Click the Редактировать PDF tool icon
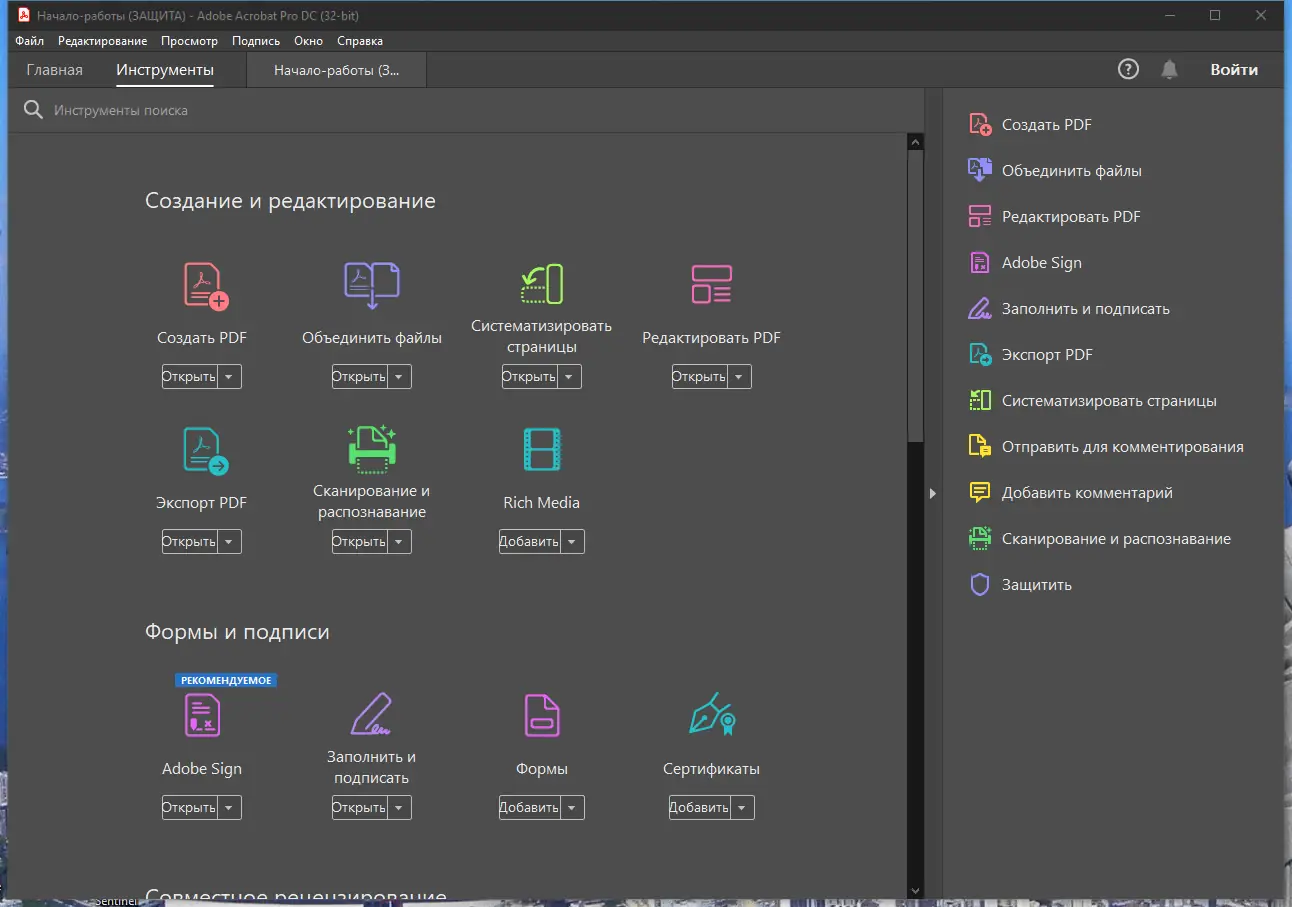Viewport: 1292px width, 907px height. [x=711, y=285]
